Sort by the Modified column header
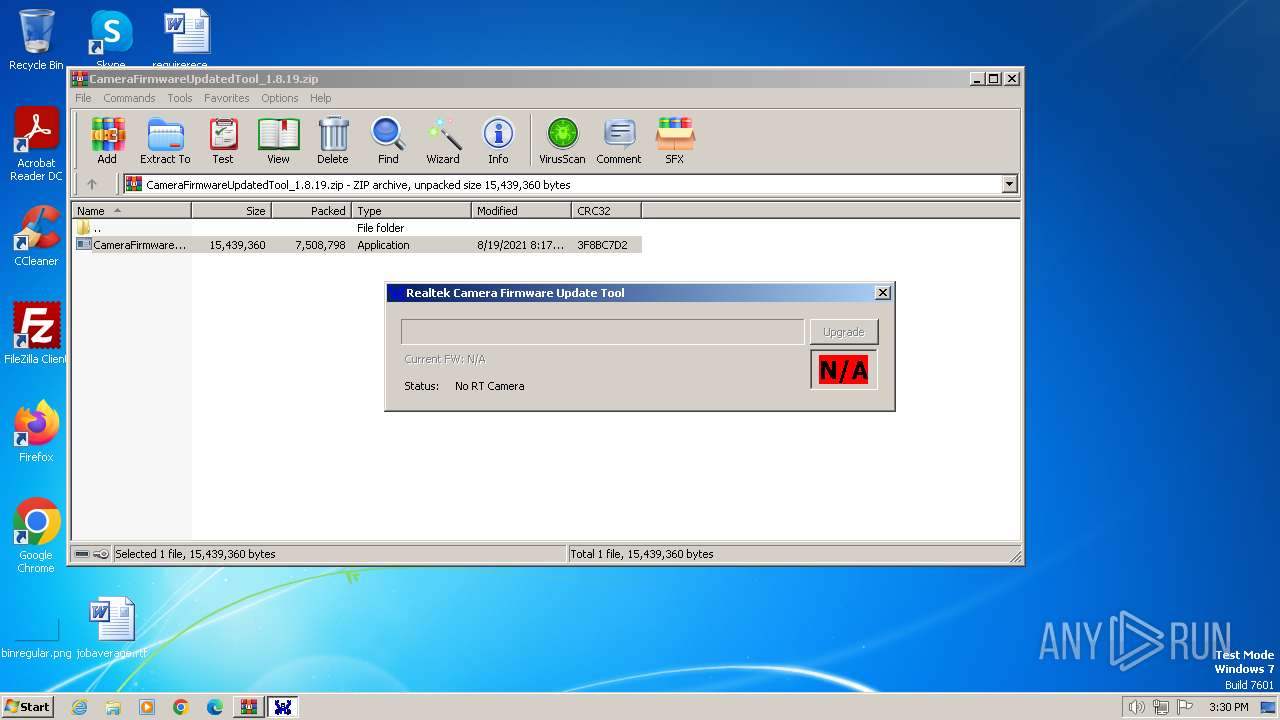Viewport: 1280px width, 720px height. [x=521, y=210]
